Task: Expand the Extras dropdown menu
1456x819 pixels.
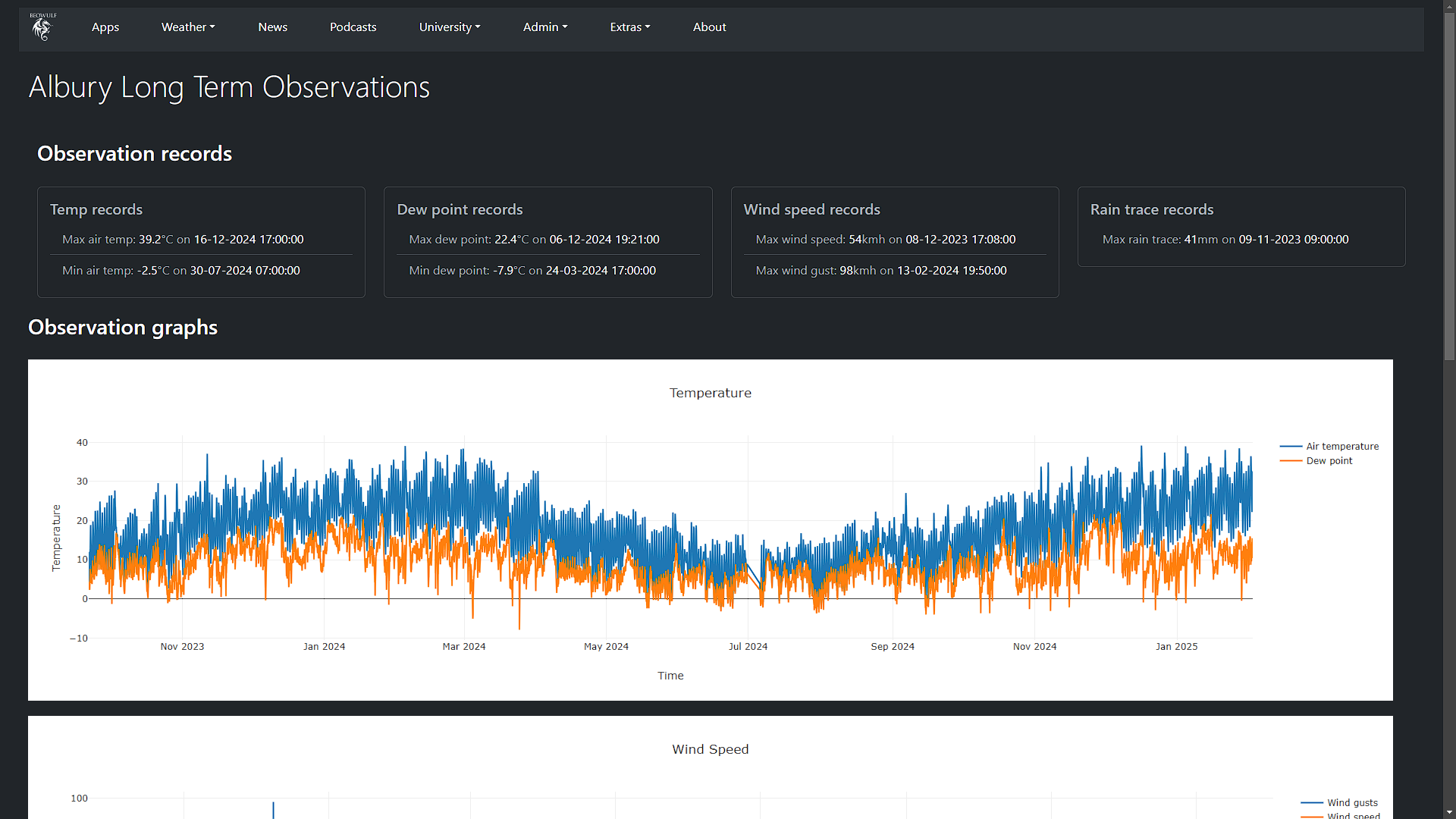Action: pos(629,27)
